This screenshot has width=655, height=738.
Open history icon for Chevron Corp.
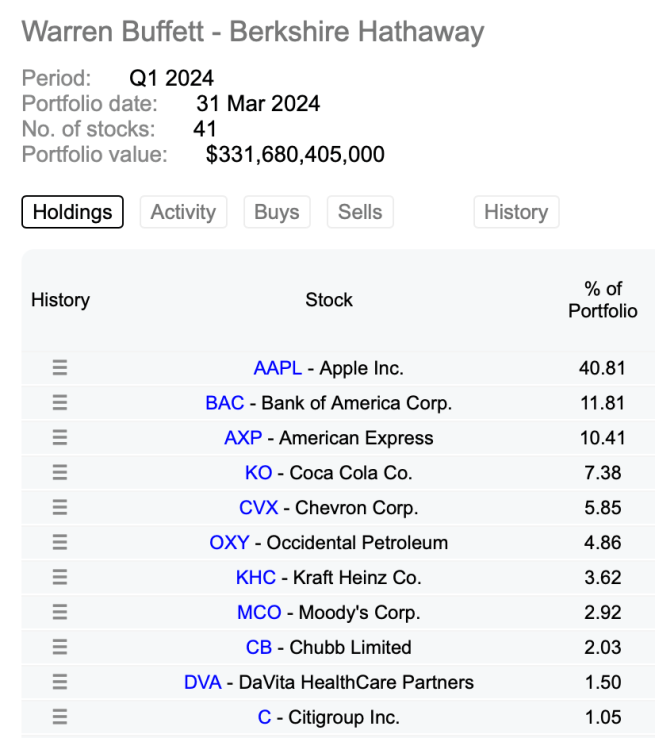click(x=60, y=508)
